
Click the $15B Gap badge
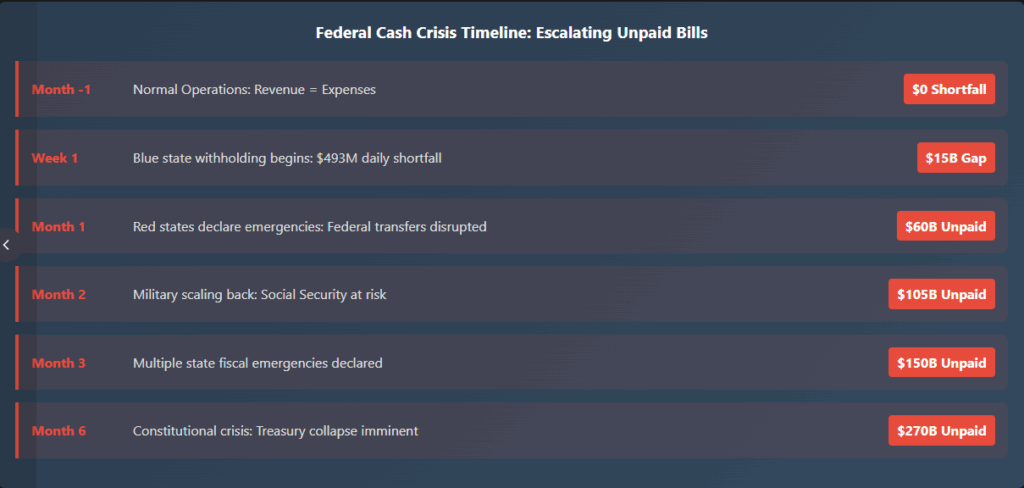[955, 158]
